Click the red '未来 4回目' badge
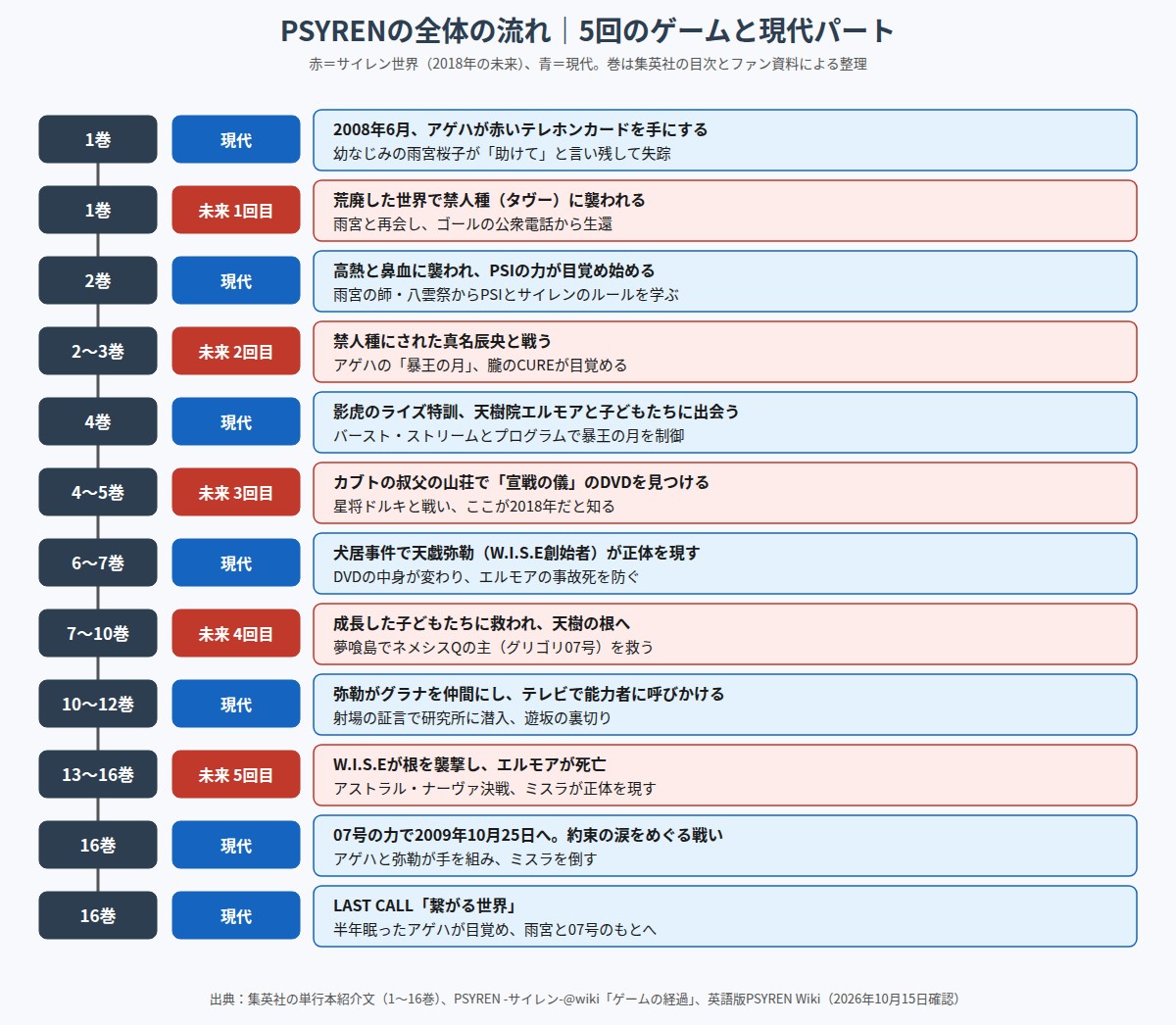Viewport: 1176px width, 1025px height. click(x=236, y=633)
